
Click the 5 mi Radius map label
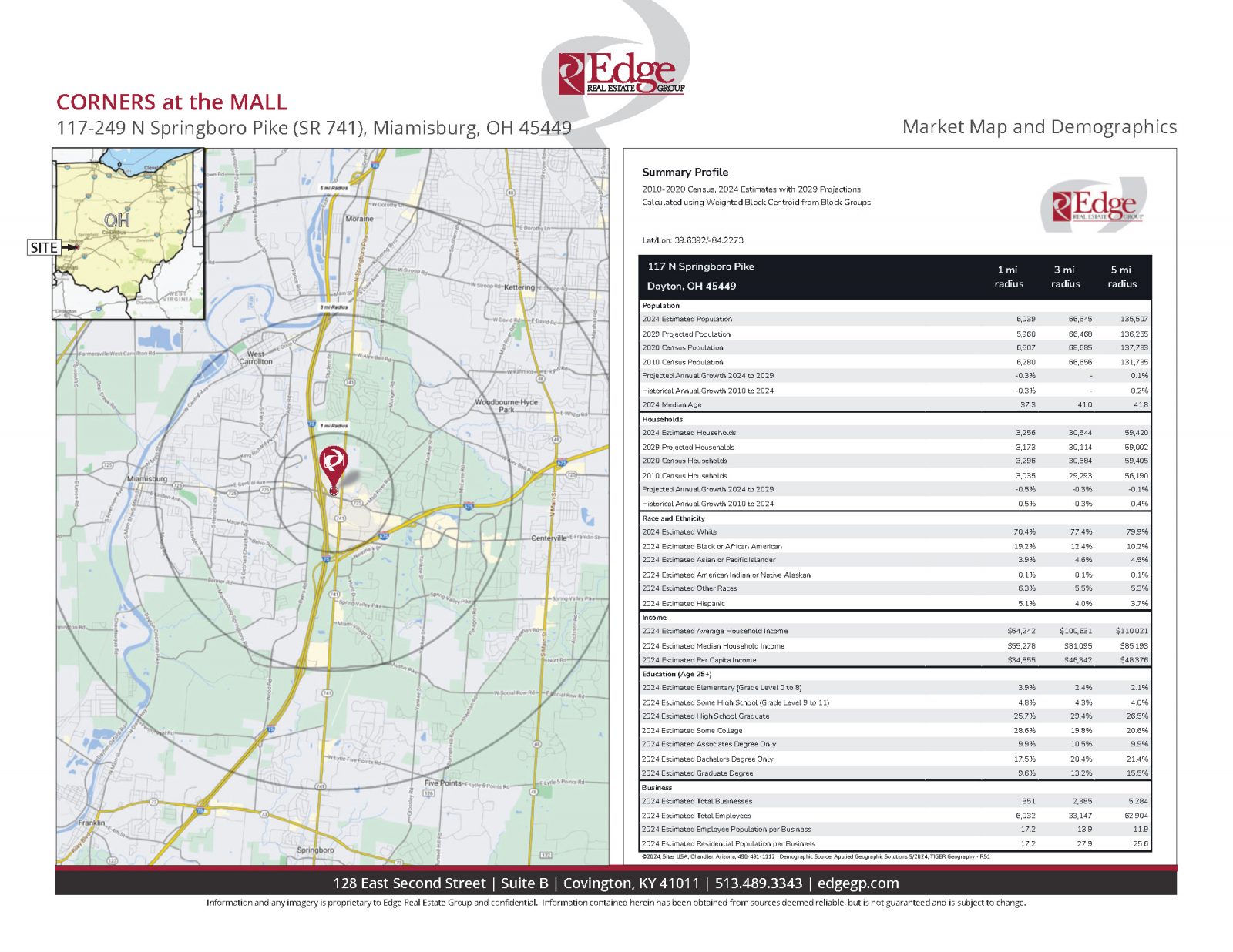click(x=334, y=188)
